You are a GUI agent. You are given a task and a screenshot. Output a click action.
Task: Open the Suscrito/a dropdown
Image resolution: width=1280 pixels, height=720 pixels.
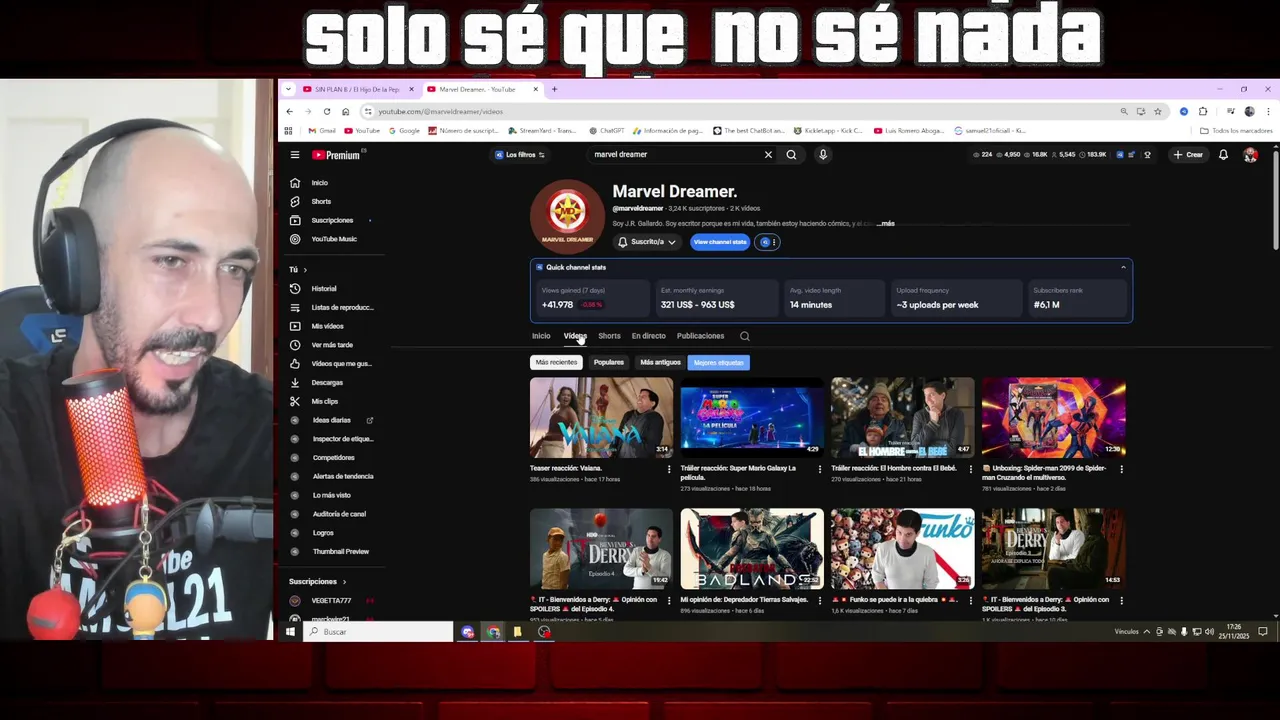click(x=647, y=242)
